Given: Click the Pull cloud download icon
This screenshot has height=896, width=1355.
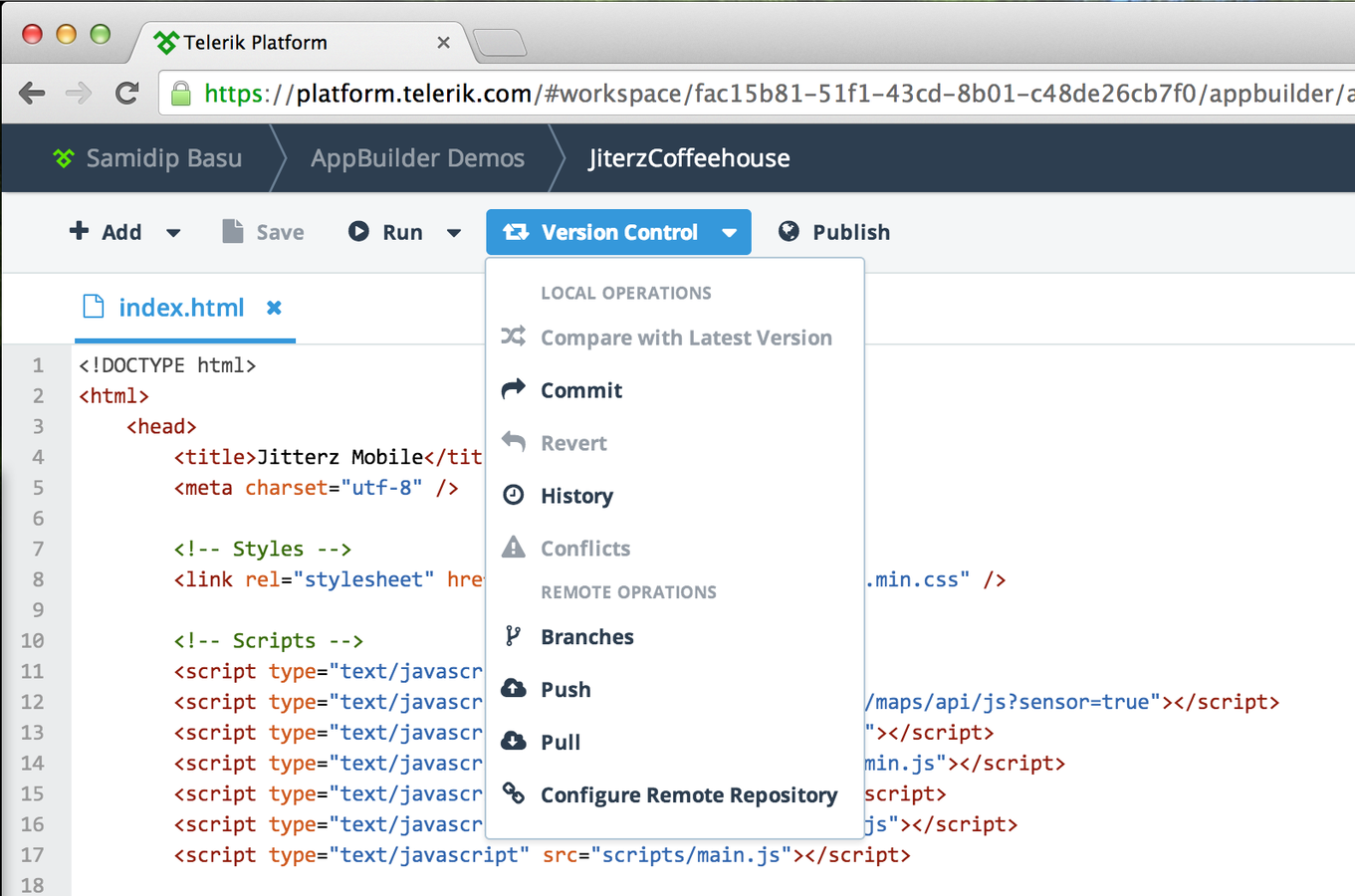Looking at the screenshot, I should (513, 741).
